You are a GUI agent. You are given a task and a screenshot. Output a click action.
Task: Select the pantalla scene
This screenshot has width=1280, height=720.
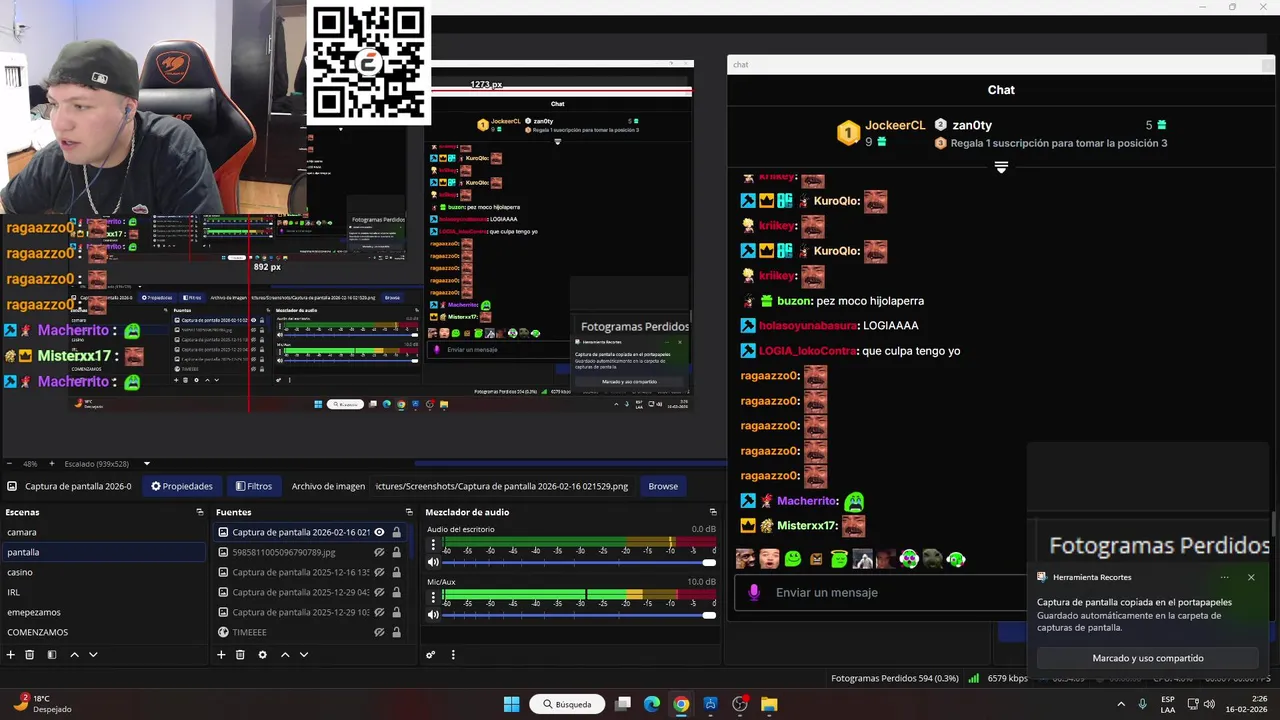point(102,552)
